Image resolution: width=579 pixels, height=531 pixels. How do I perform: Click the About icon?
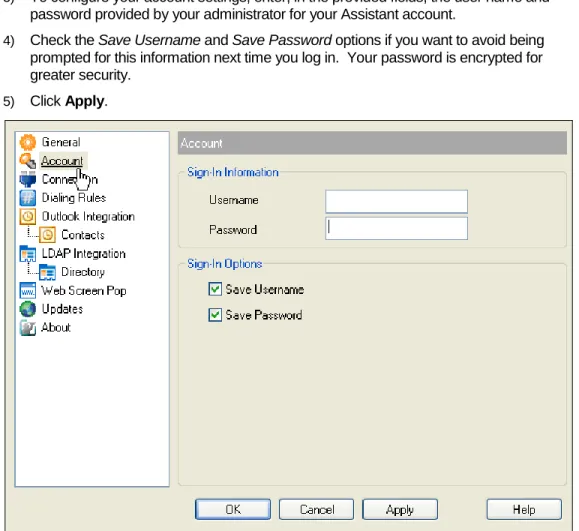point(28,328)
